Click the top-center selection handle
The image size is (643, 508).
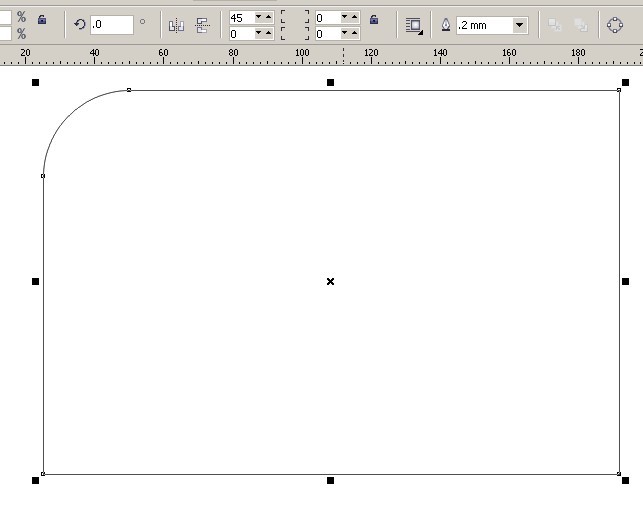click(x=331, y=82)
